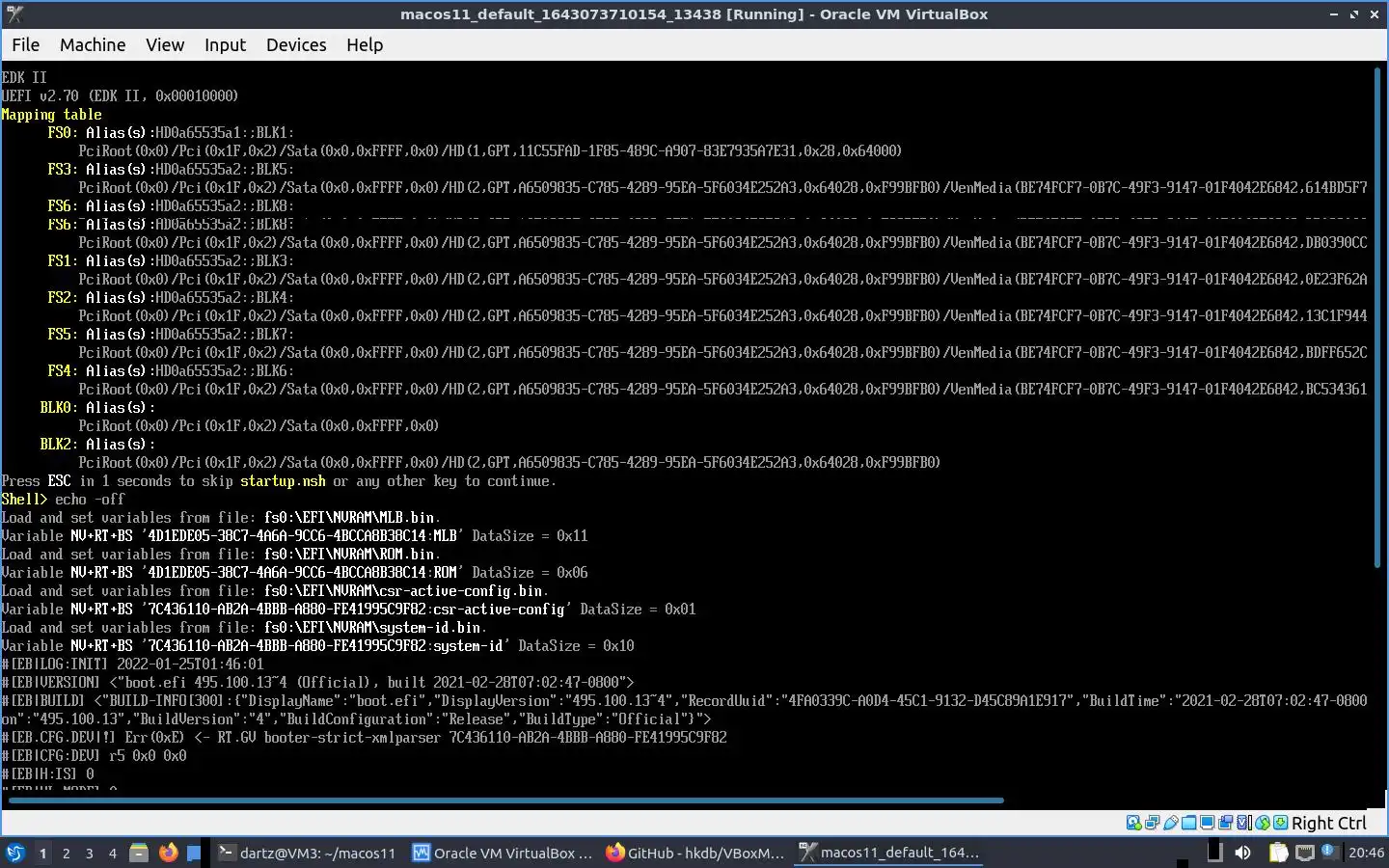
Task: Click the VirtualBox window title bar icon
Action: pyautogui.click(x=14, y=14)
